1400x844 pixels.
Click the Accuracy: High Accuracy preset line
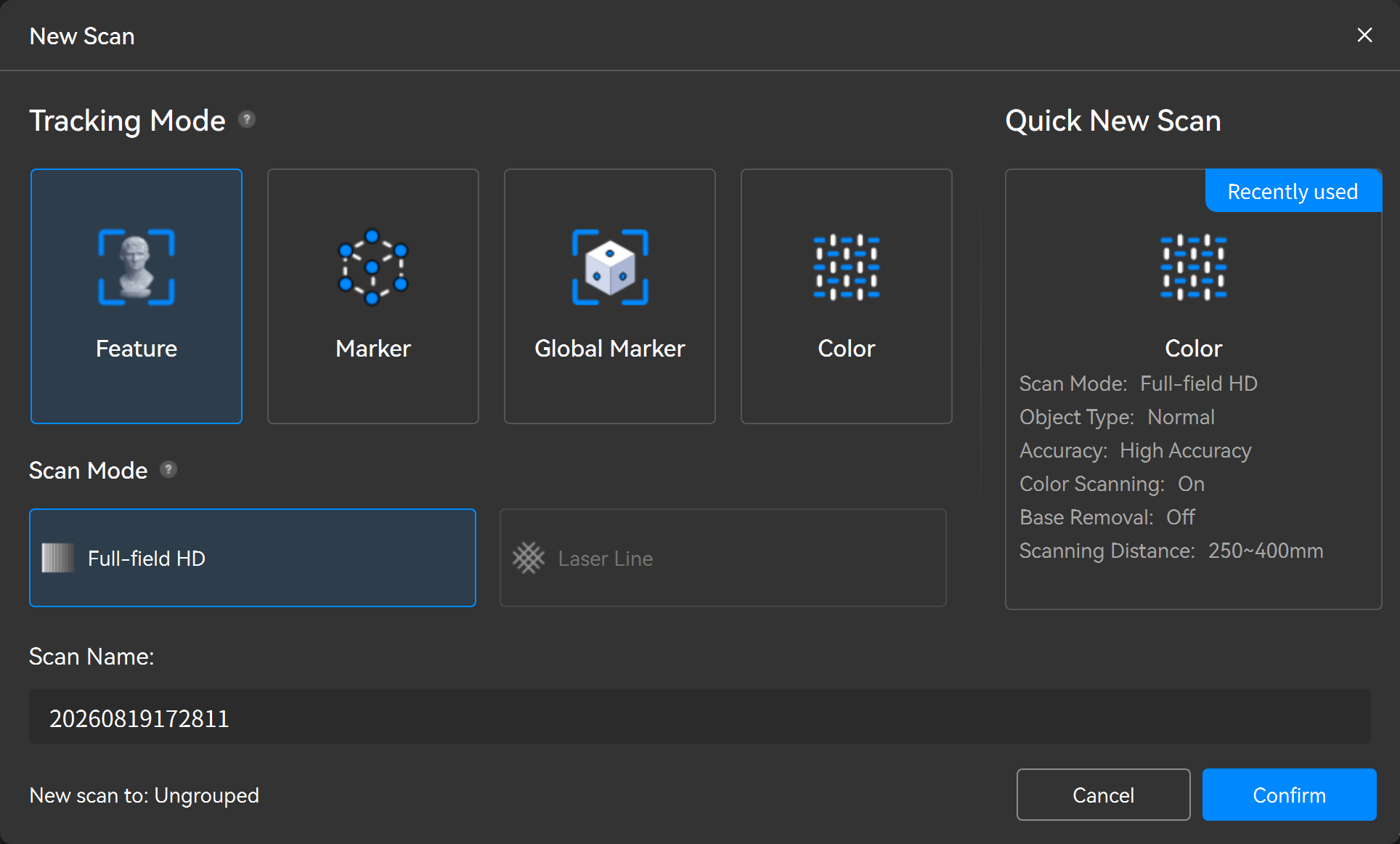pos(1136,450)
